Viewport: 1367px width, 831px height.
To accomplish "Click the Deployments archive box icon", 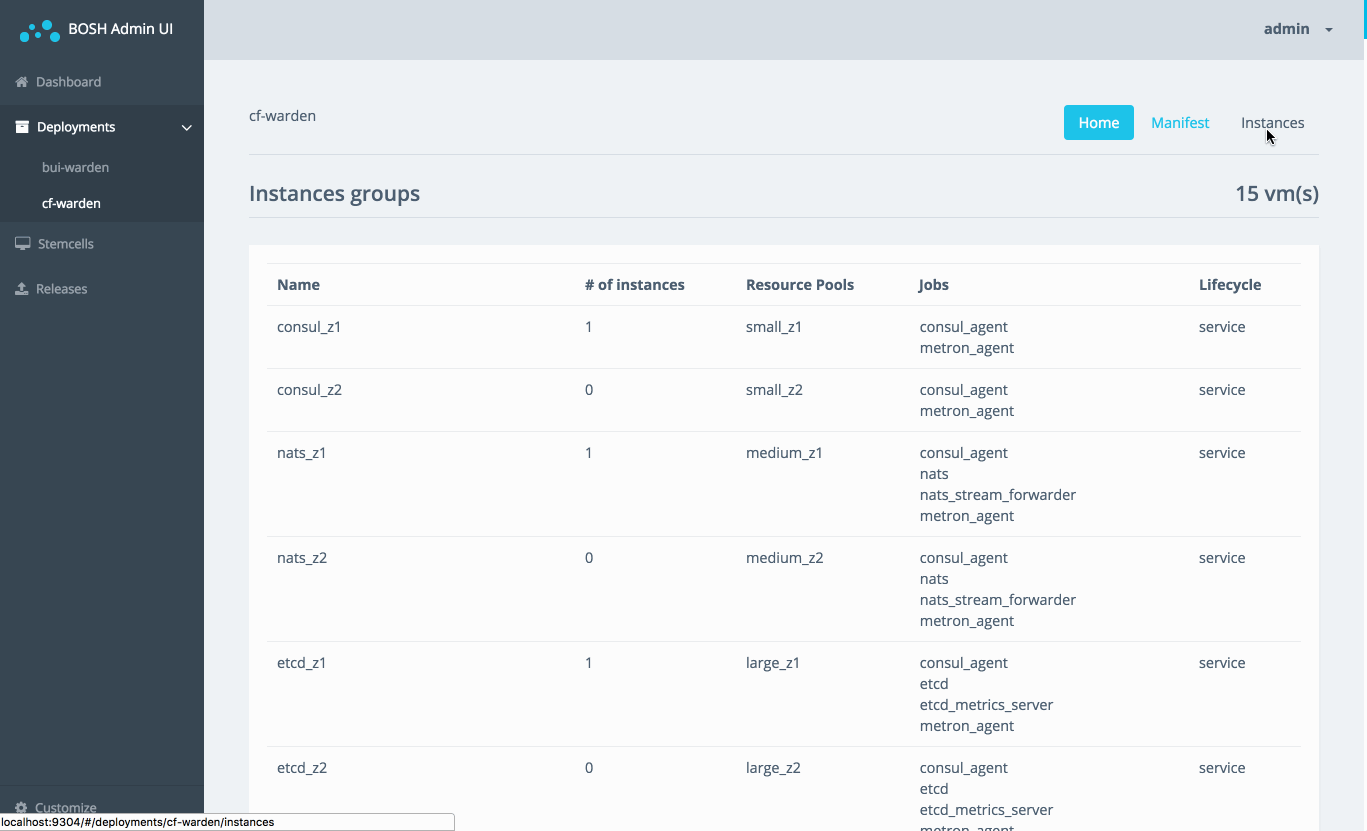I will coord(22,127).
